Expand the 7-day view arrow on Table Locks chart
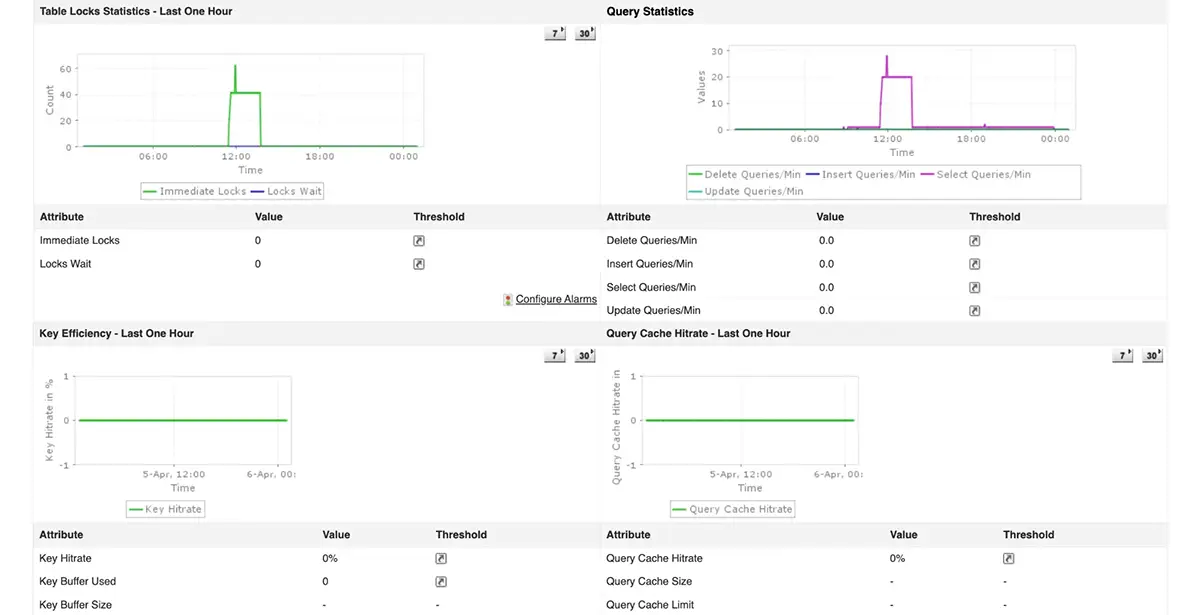1200x615 pixels. tap(554, 33)
